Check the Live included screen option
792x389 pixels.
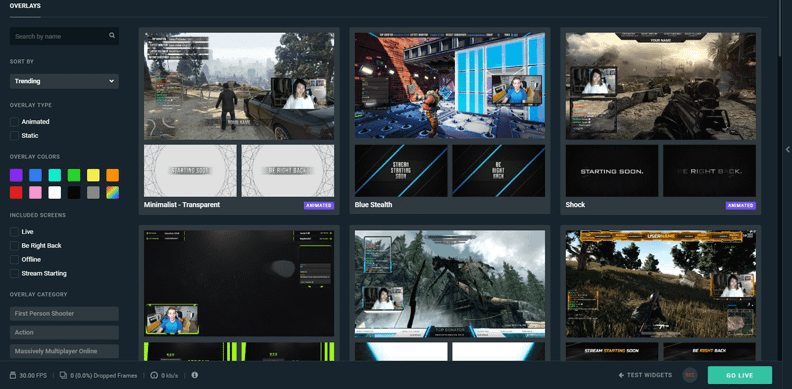click(14, 232)
